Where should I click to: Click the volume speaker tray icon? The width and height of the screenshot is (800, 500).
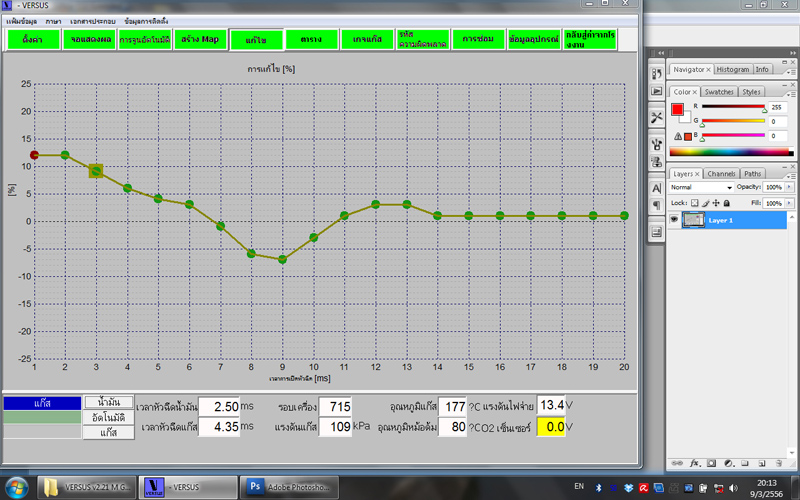(733, 488)
